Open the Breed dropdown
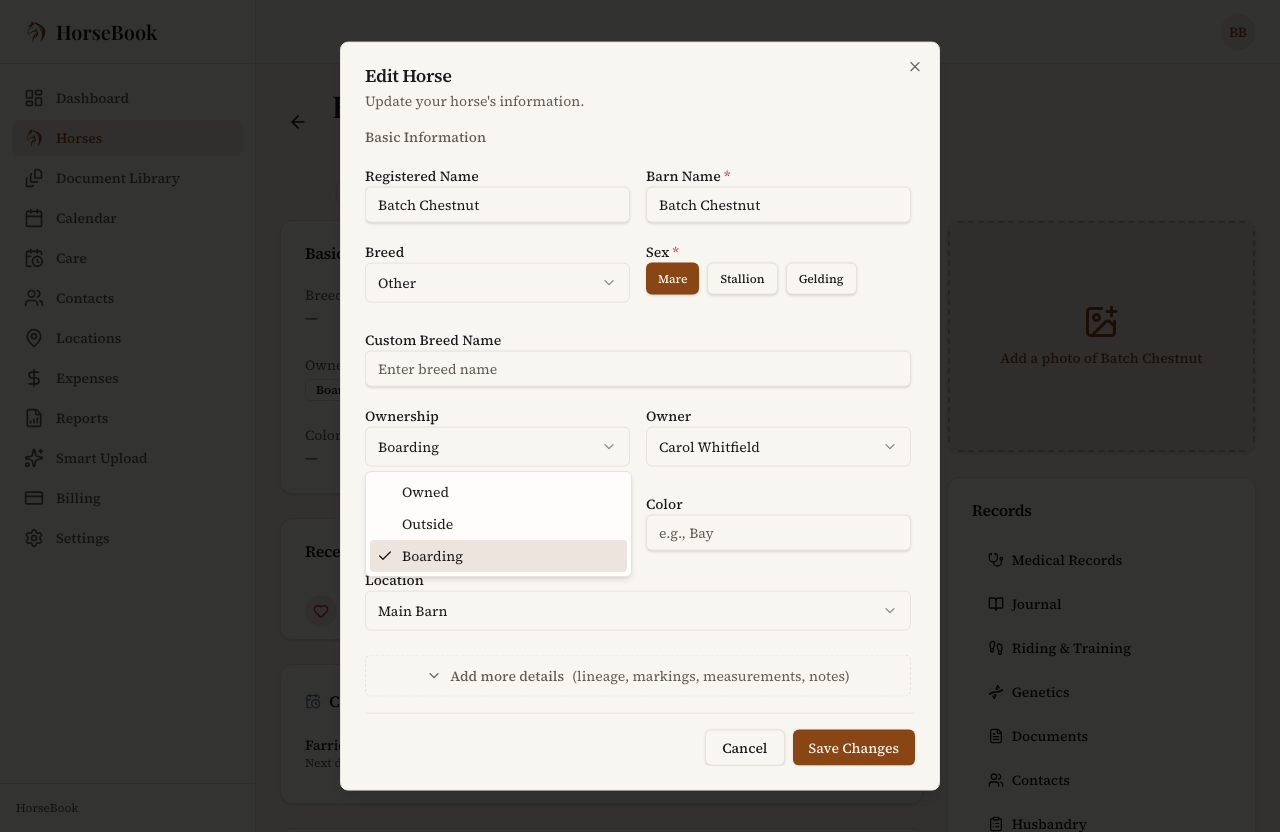The width and height of the screenshot is (1280, 832). 497,283
